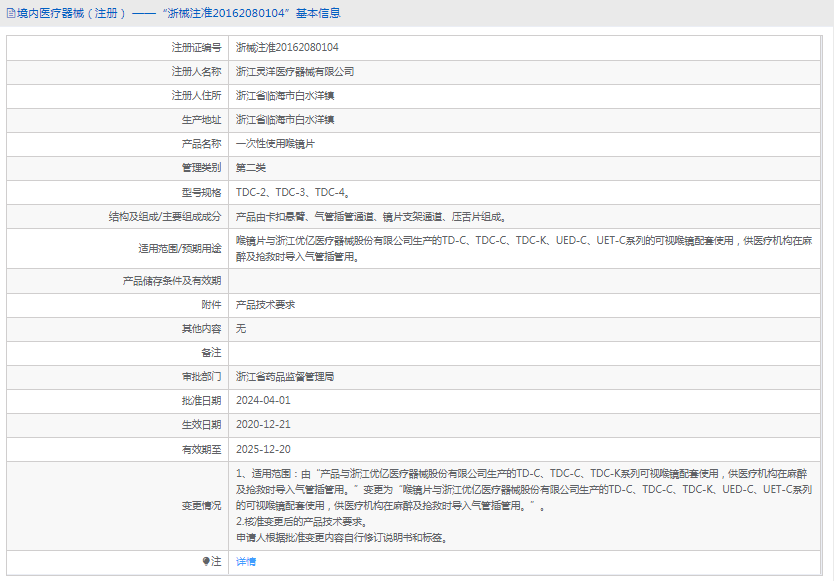834x581 pixels.
Task: Select product name 一次性使用喉镜片
Action: coord(276,144)
